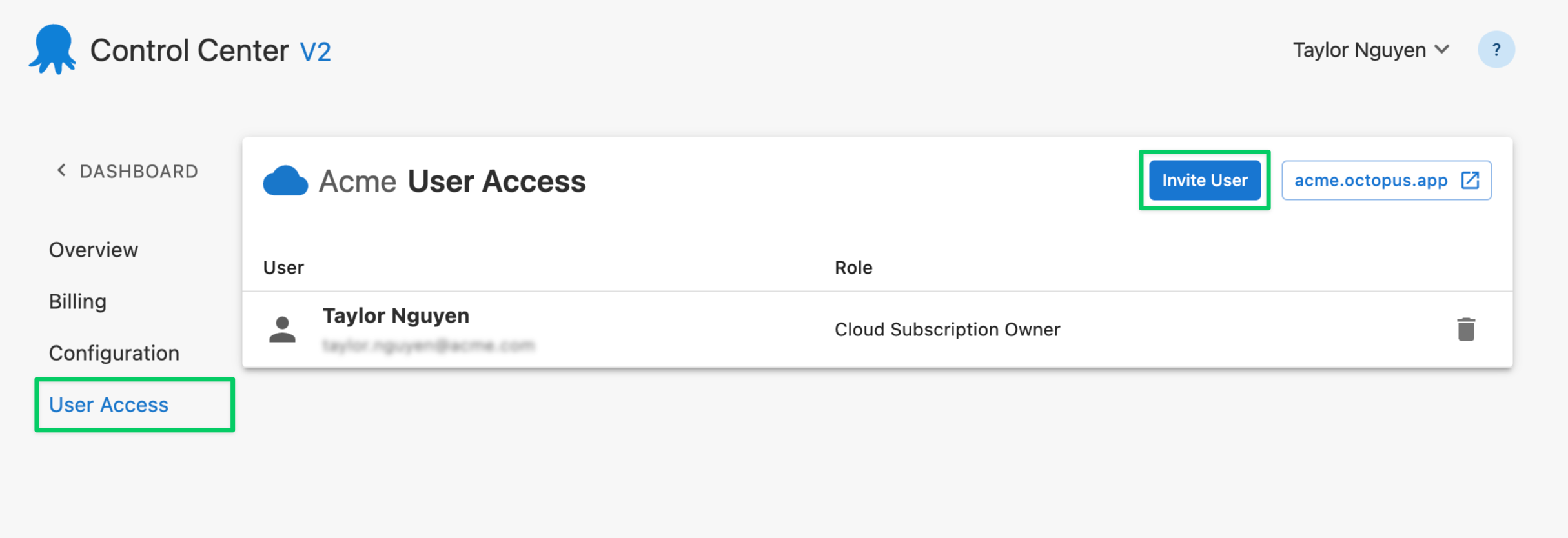1568x538 pixels.
Task: Expand the account menu chevron arrow
Action: 1442,50
